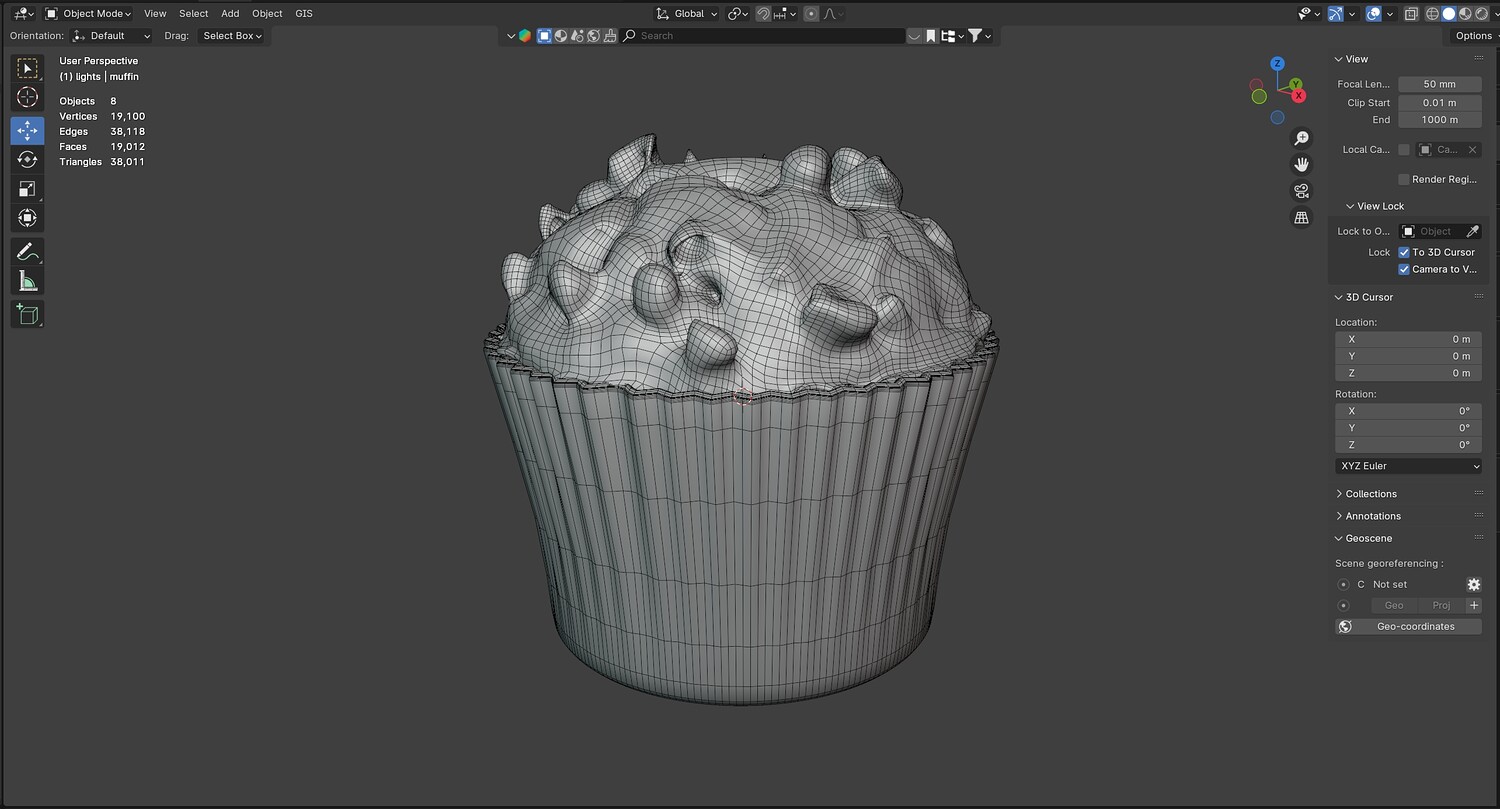This screenshot has height=809, width=1500.
Task: Pick the Rotate tool
Action: tap(27, 159)
